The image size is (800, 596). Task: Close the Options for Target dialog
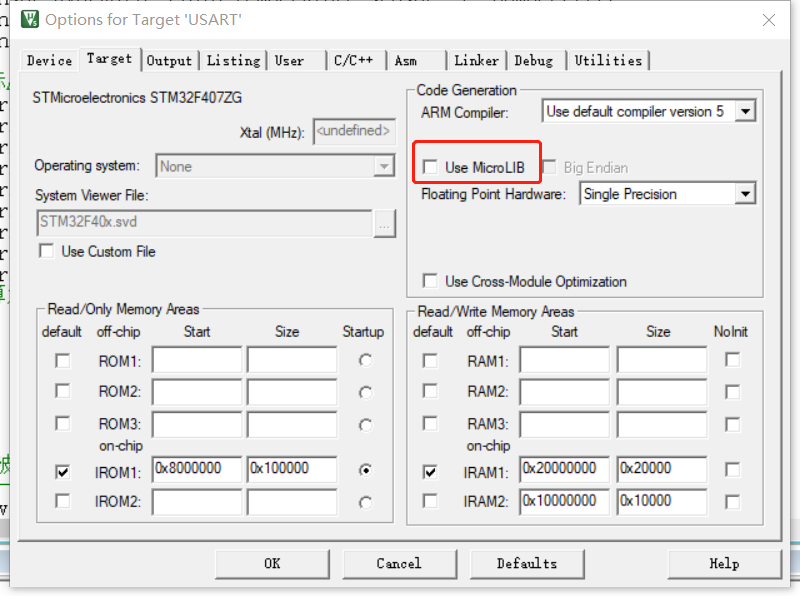click(768, 20)
